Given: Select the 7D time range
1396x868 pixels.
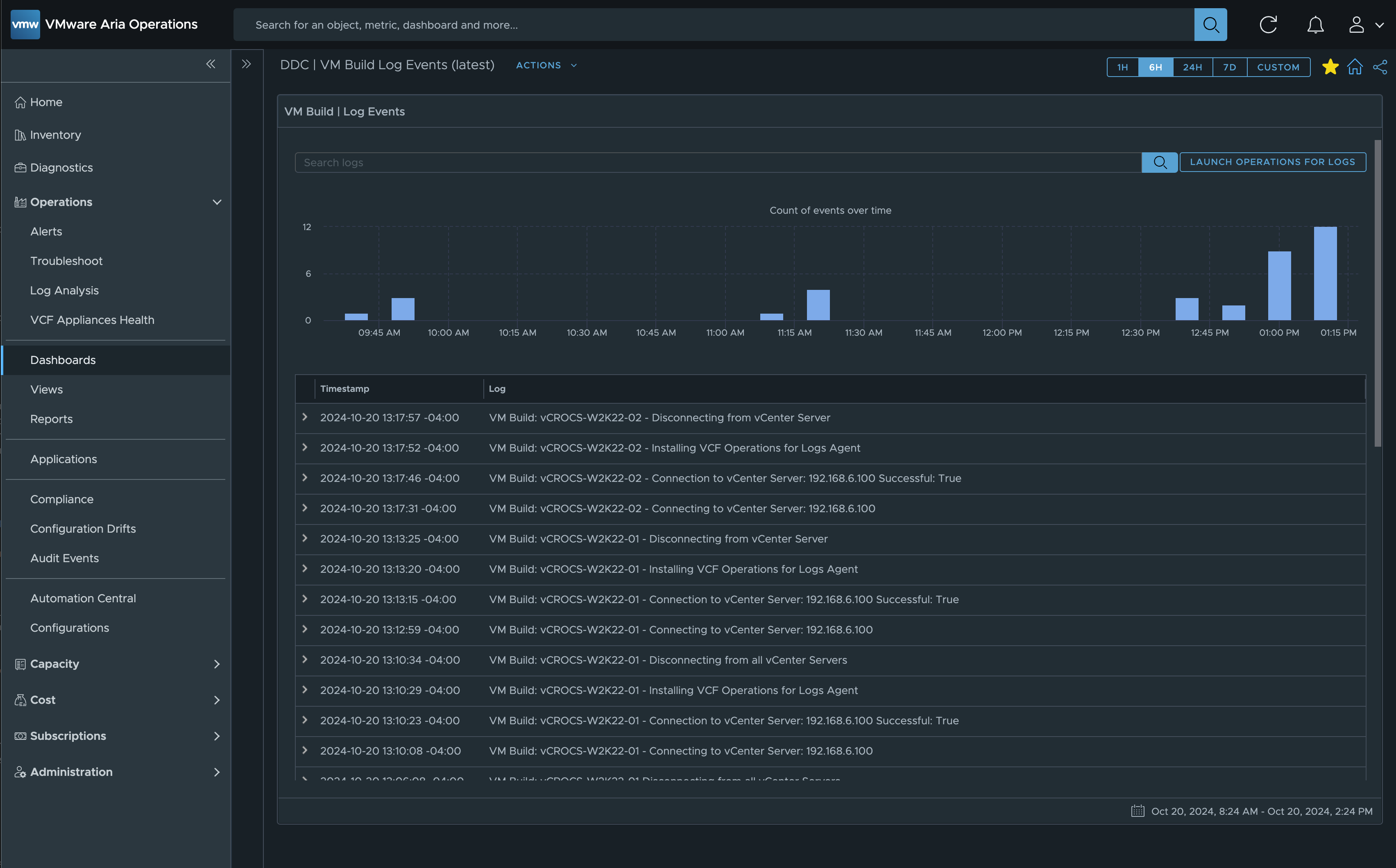Looking at the screenshot, I should (x=1229, y=67).
